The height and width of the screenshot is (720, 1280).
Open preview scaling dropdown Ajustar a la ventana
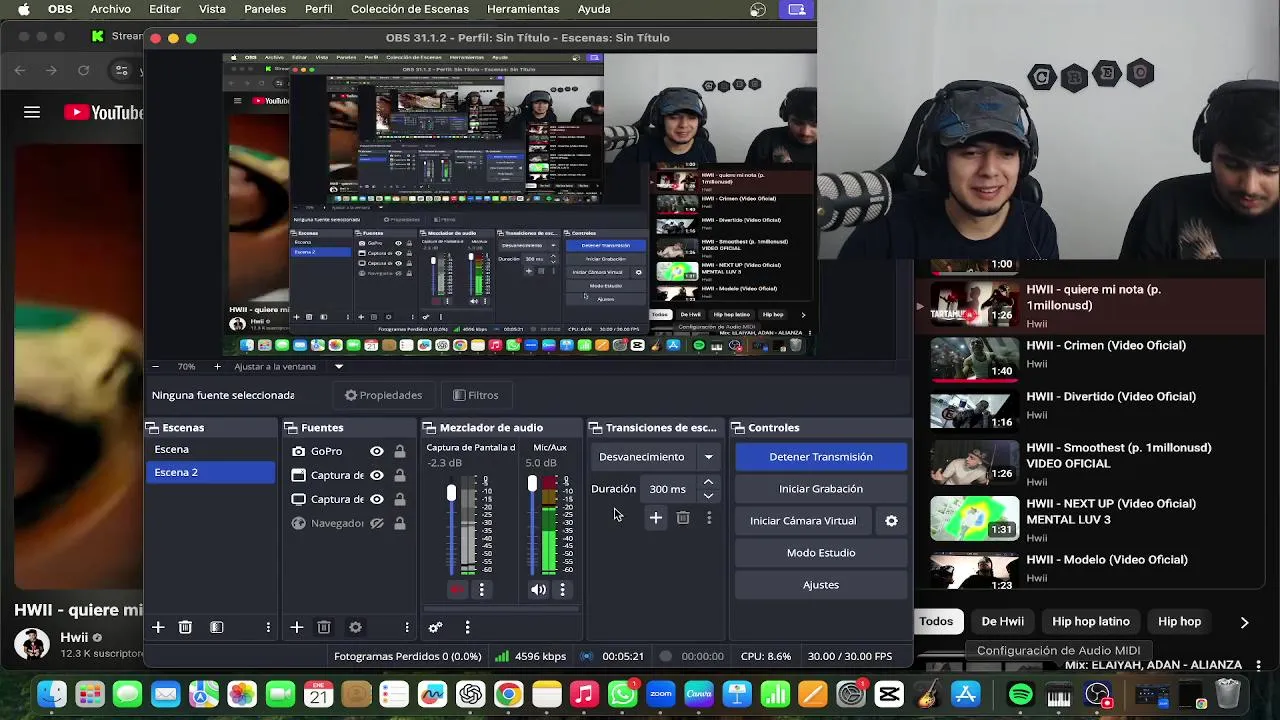[x=288, y=367]
